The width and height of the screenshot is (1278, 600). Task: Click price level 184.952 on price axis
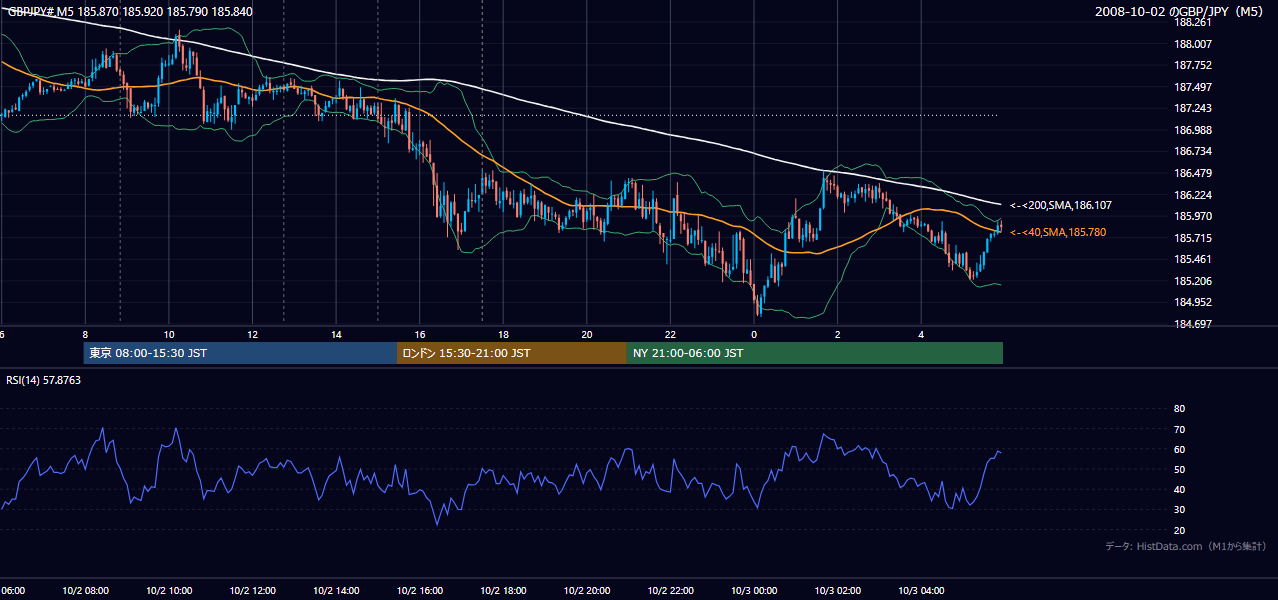(1193, 302)
